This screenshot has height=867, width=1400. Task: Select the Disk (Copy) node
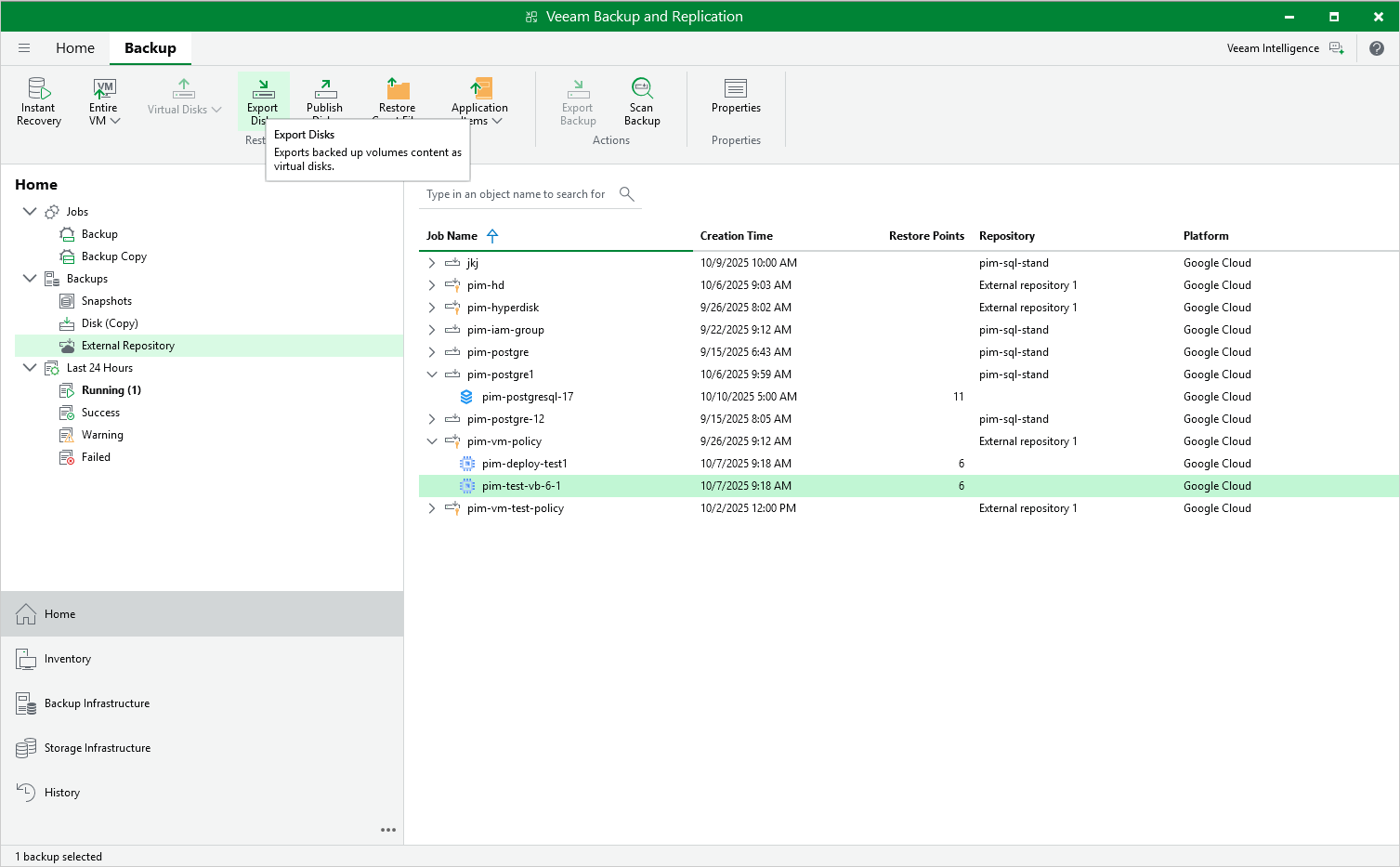(x=110, y=323)
